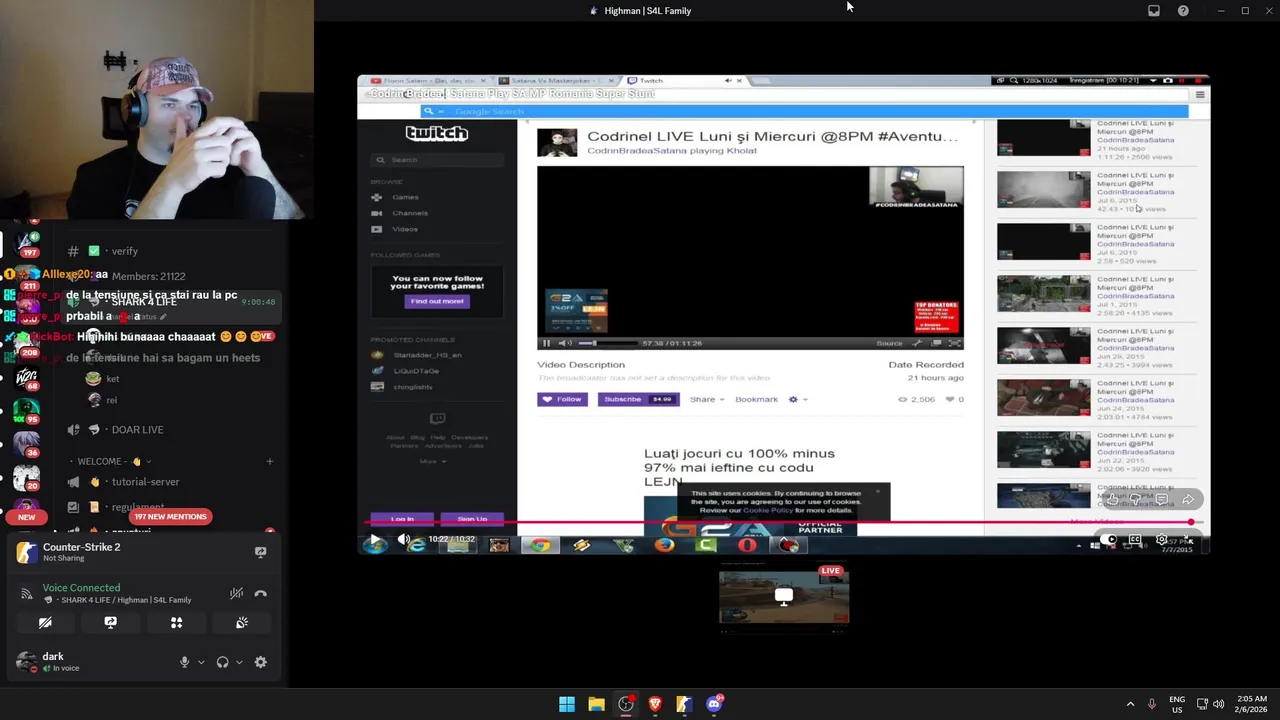Open gear dropdown beside Bookmark
This screenshot has height=720, width=1280.
(x=797, y=399)
